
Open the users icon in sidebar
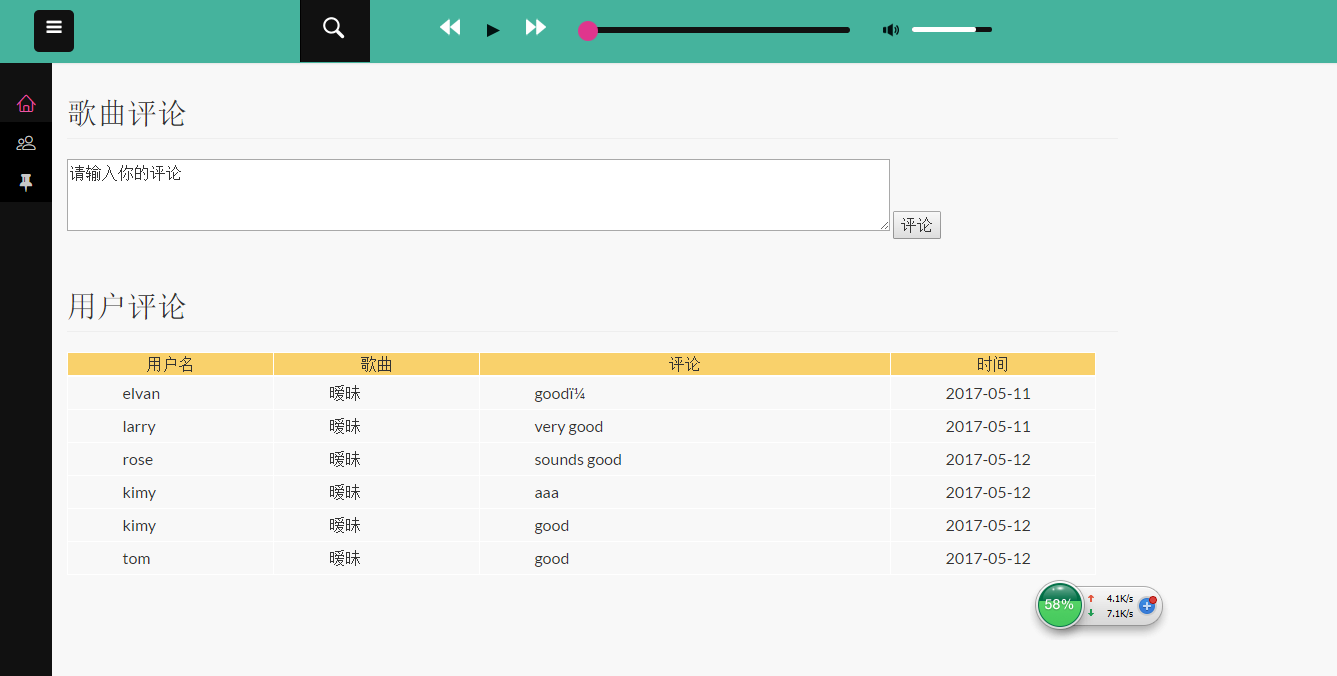pyautogui.click(x=26, y=143)
